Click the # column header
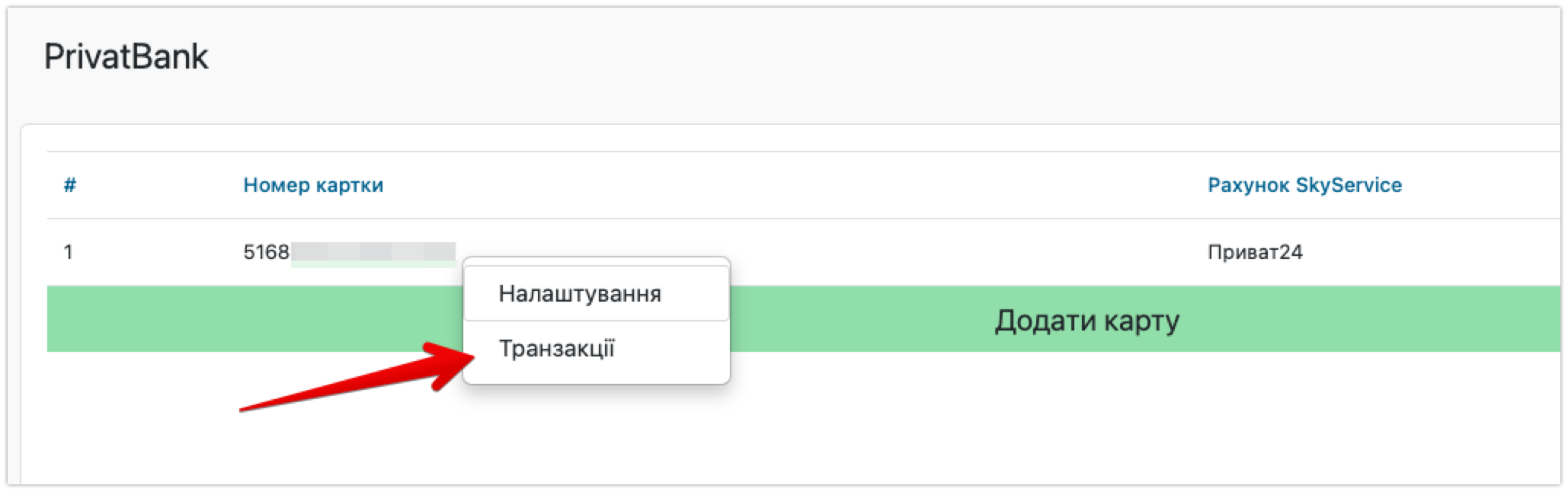Image resolution: width=1568 pixels, height=492 pixels. click(69, 185)
